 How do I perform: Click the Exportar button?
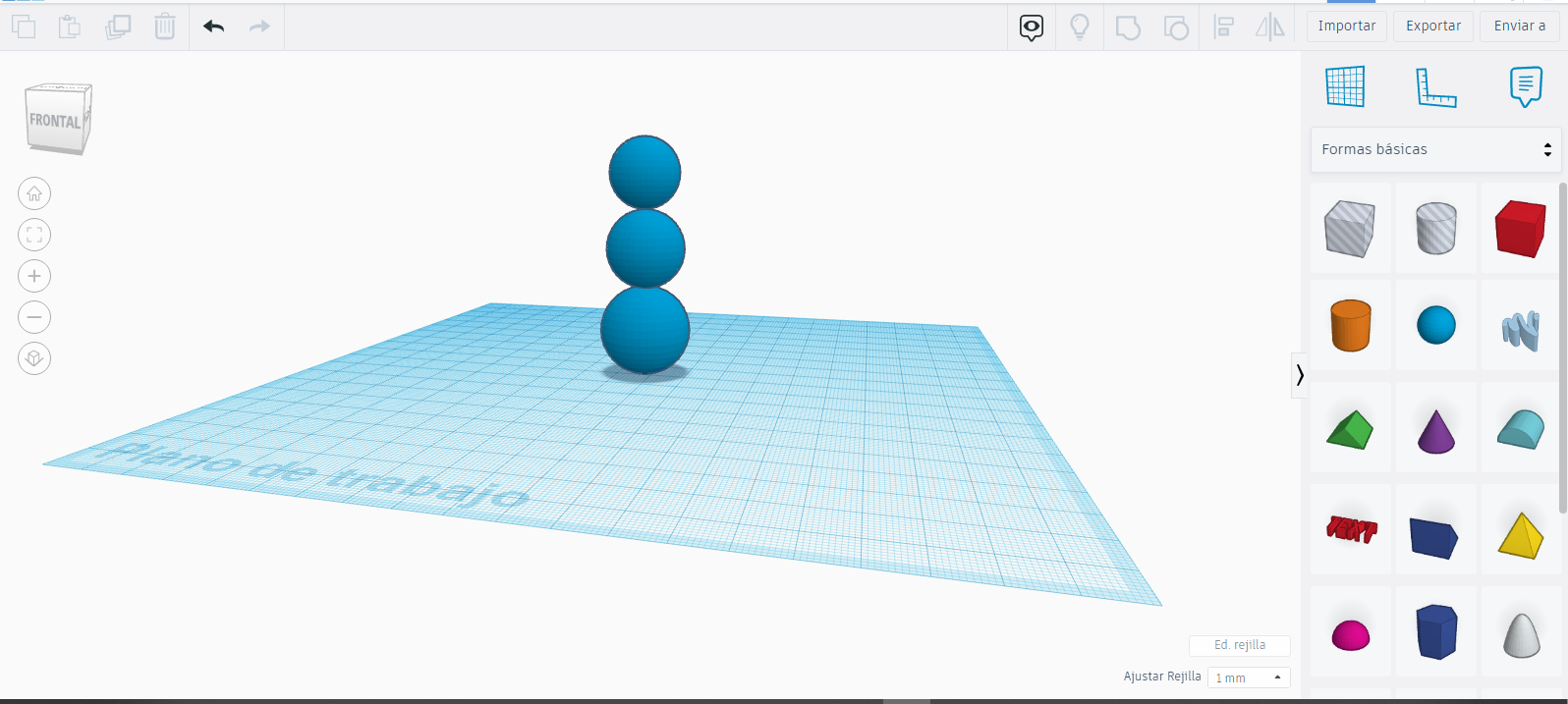click(x=1433, y=27)
